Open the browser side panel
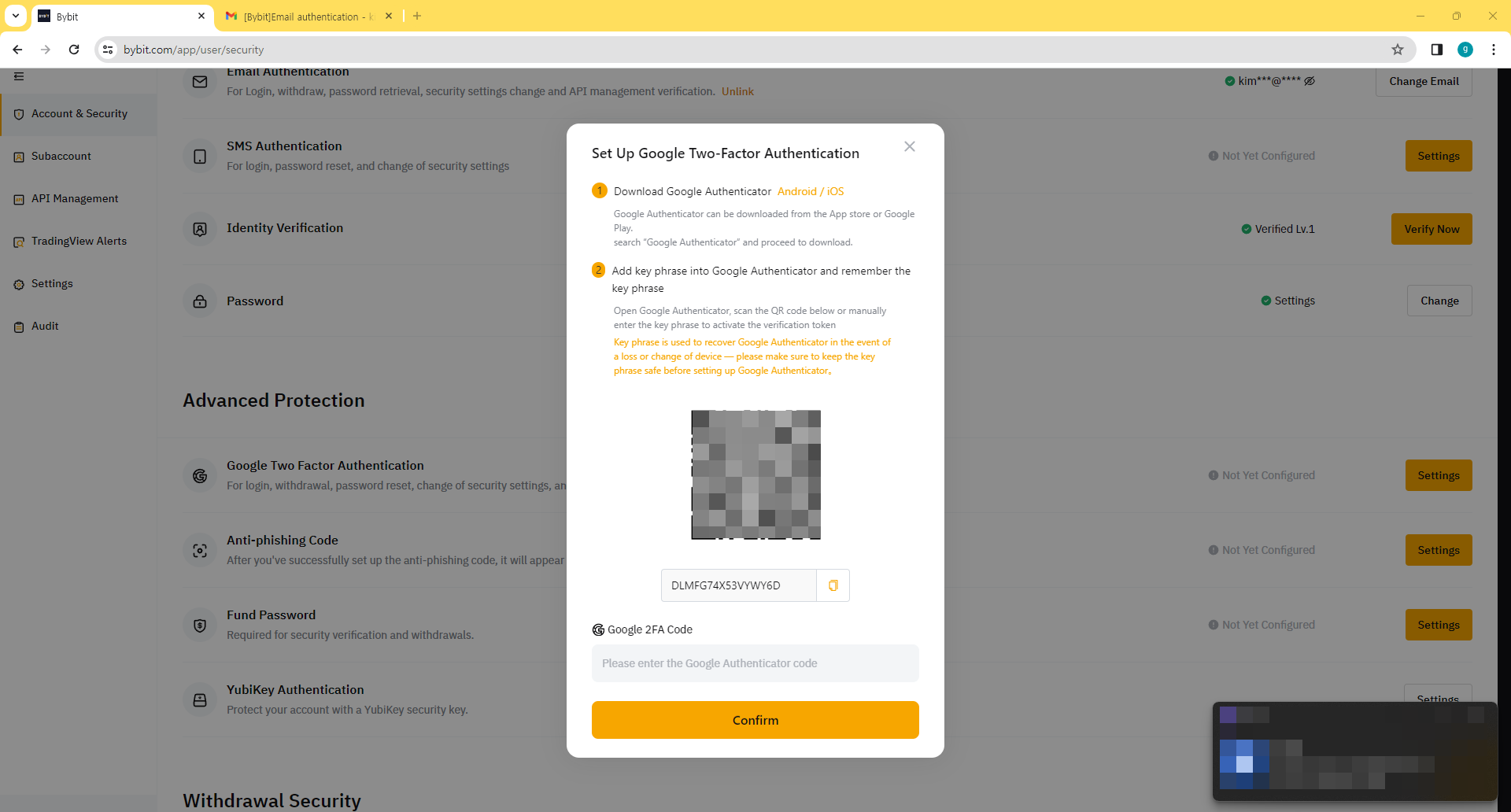The image size is (1511, 812). tap(1436, 50)
